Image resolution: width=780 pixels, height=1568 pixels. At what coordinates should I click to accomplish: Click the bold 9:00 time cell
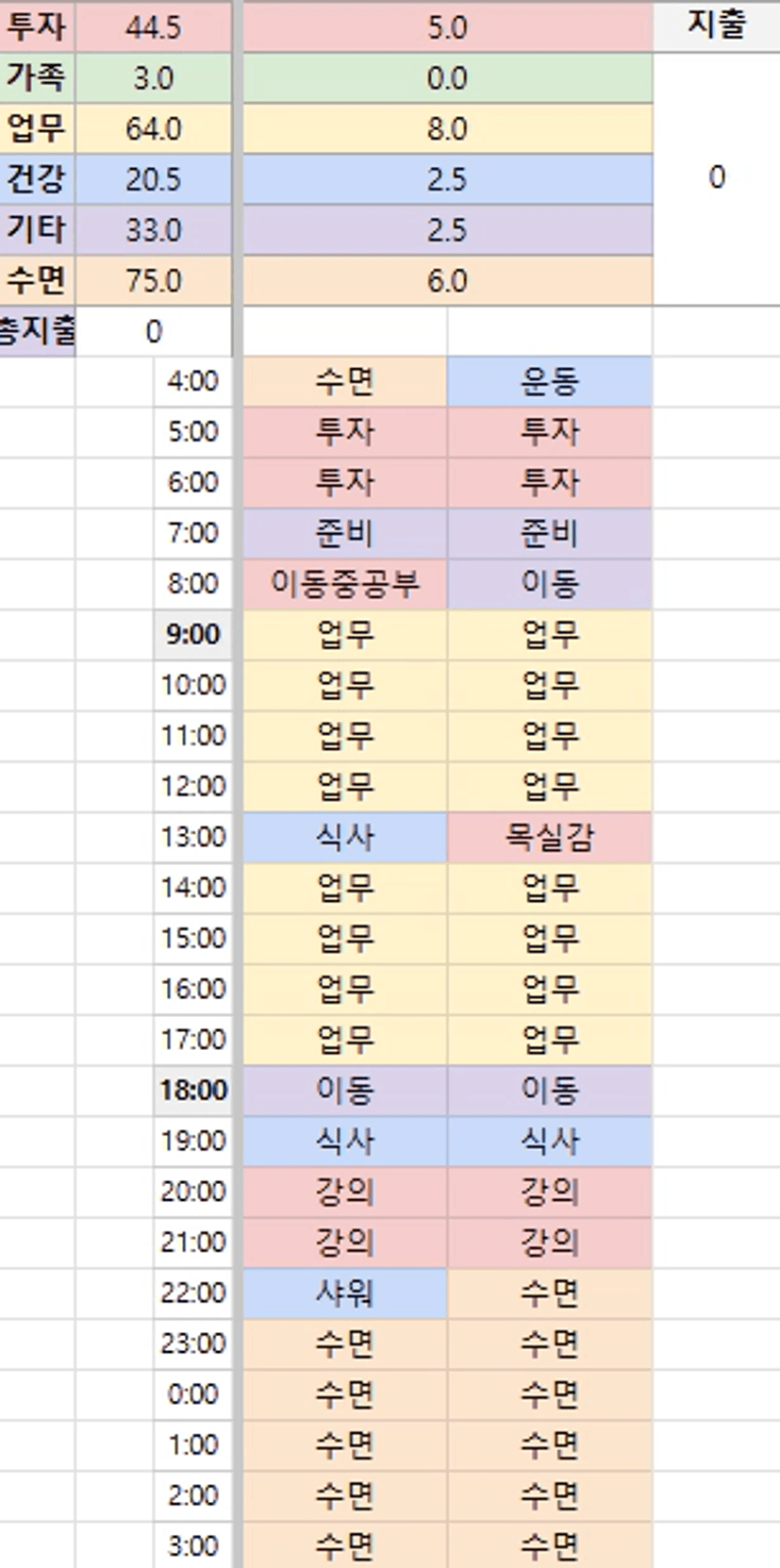click(x=192, y=634)
